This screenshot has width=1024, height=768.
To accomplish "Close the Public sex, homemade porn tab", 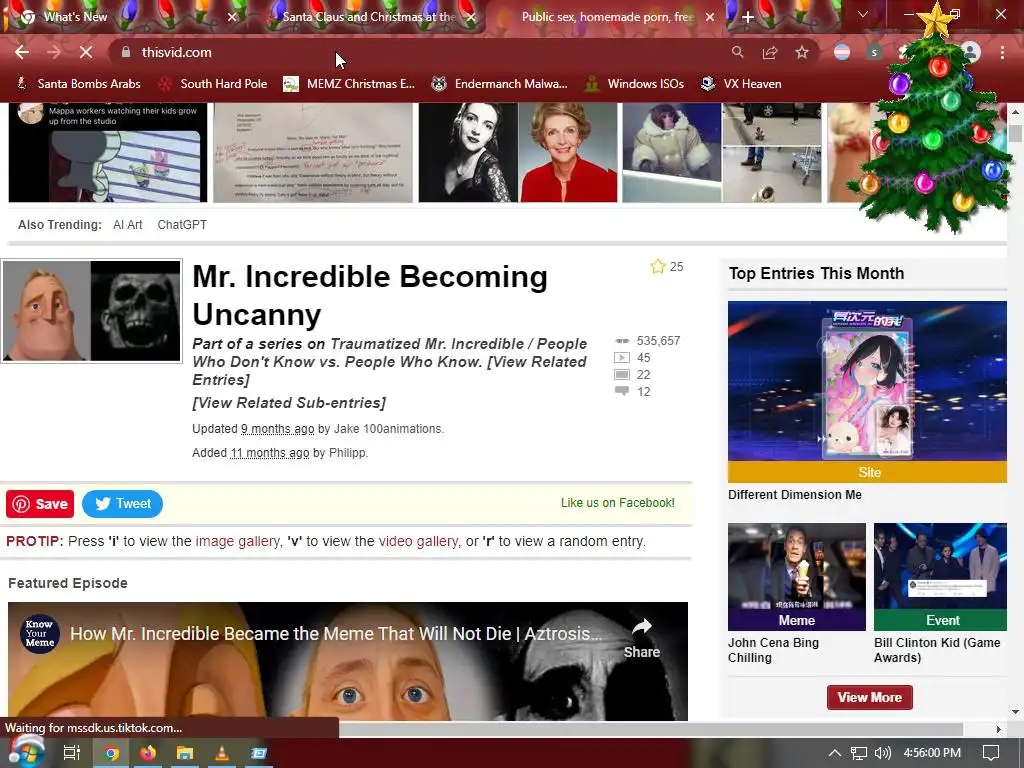I will [710, 17].
